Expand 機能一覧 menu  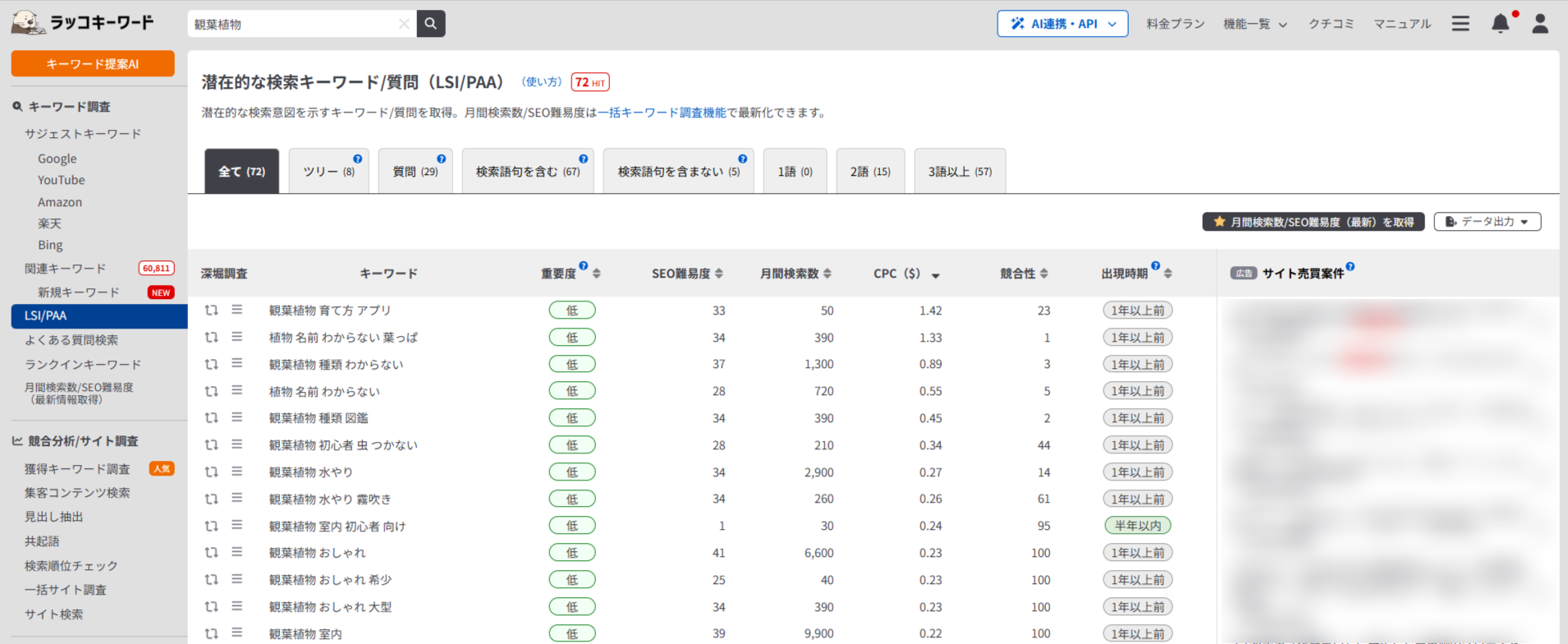(1255, 24)
